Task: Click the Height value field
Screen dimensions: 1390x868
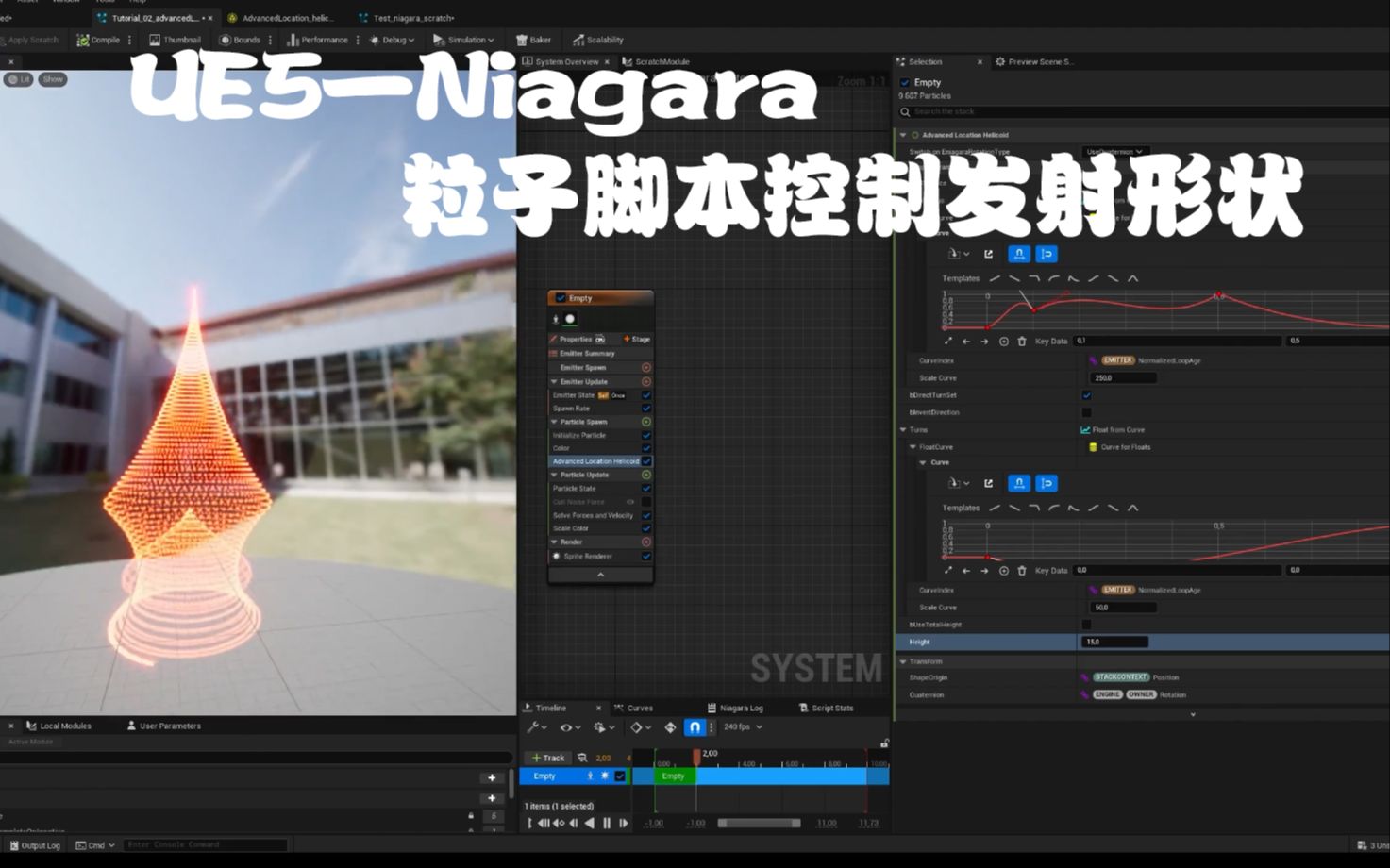Action: (x=1114, y=642)
